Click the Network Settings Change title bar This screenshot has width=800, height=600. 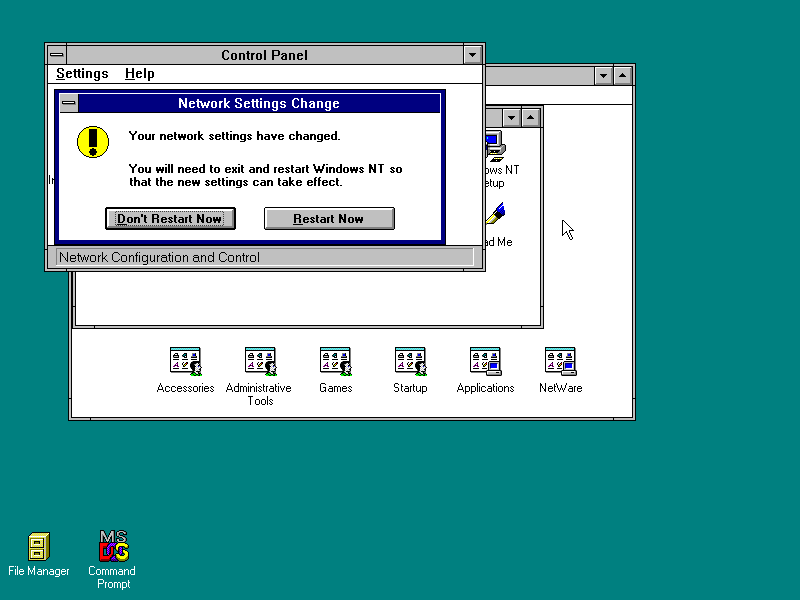coord(259,103)
